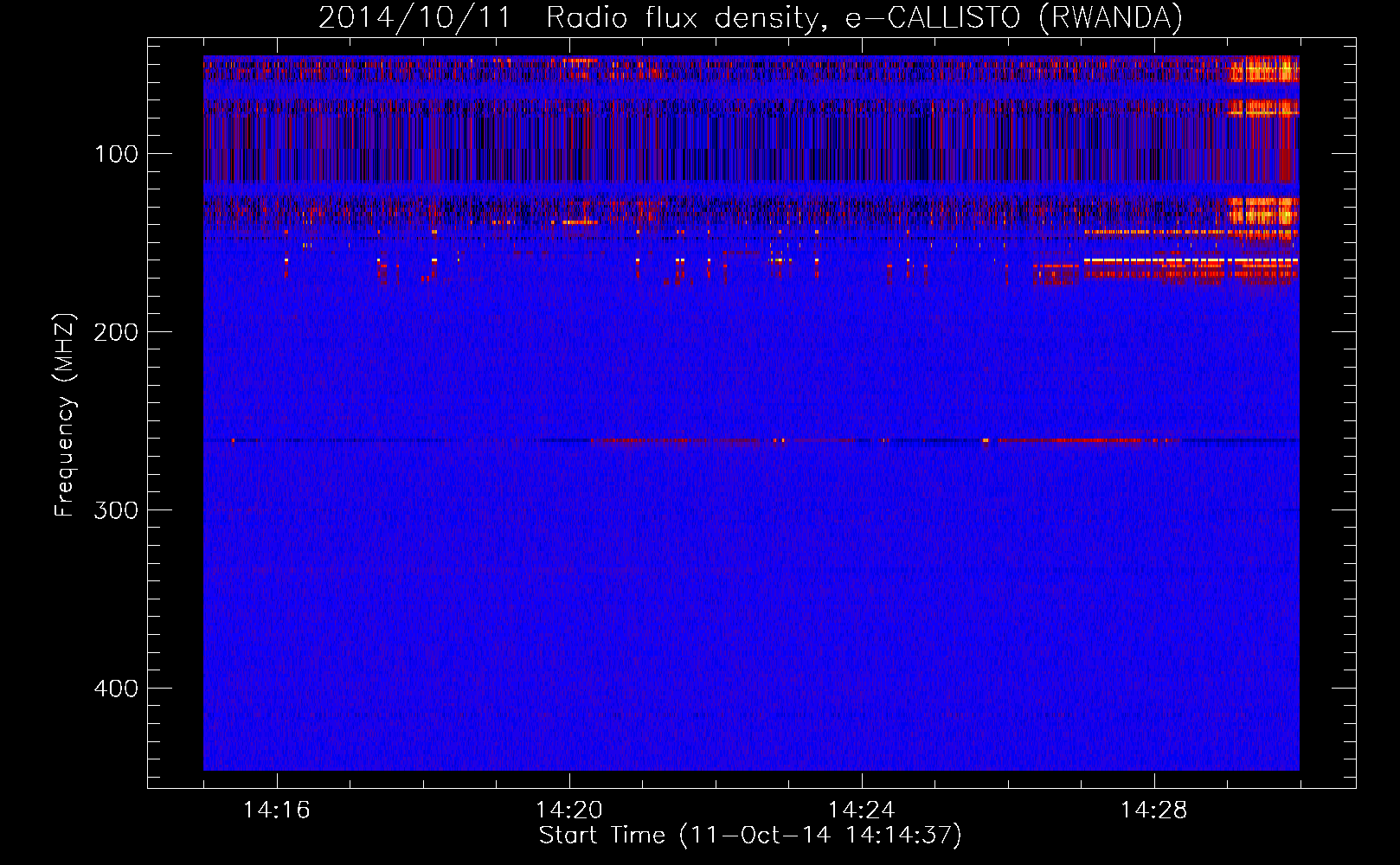Click the 14:28 time tick label
This screenshot has width=1400, height=865.
(x=1154, y=811)
